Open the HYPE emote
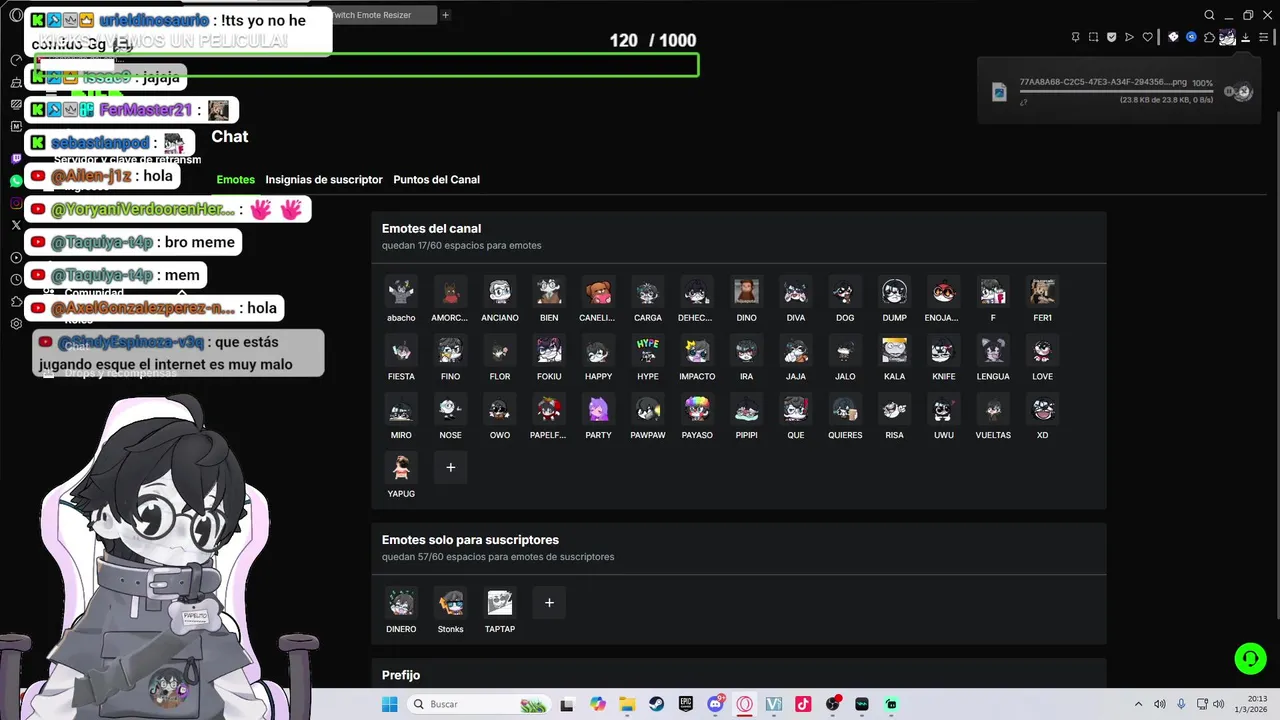Screen dimensions: 1280x720 648,351
